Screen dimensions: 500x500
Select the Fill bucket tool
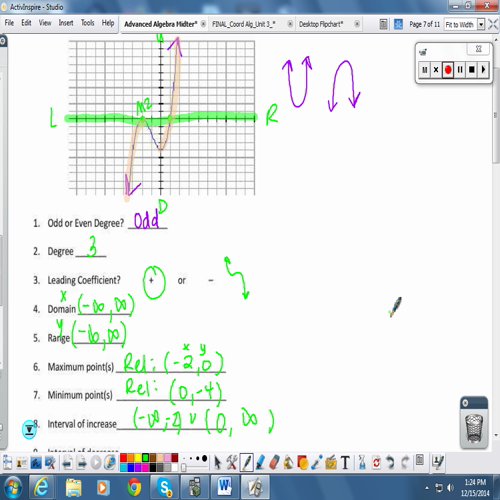click(289, 463)
